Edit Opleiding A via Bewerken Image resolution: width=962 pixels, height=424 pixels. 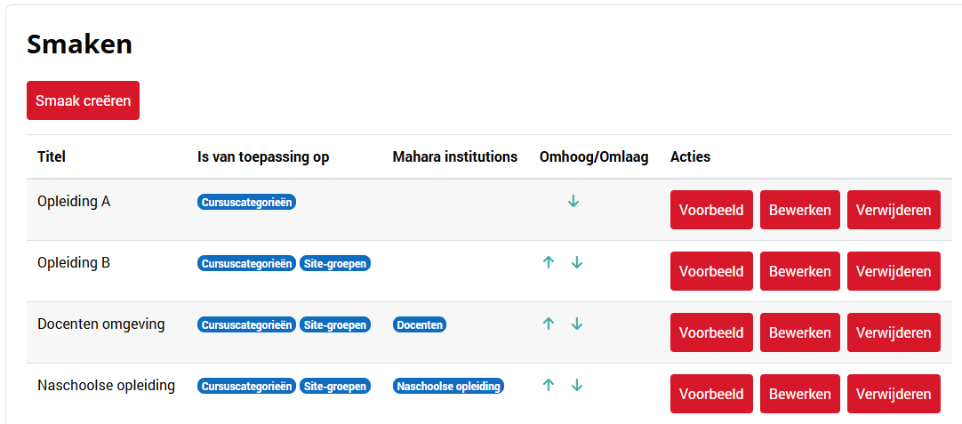tap(799, 210)
